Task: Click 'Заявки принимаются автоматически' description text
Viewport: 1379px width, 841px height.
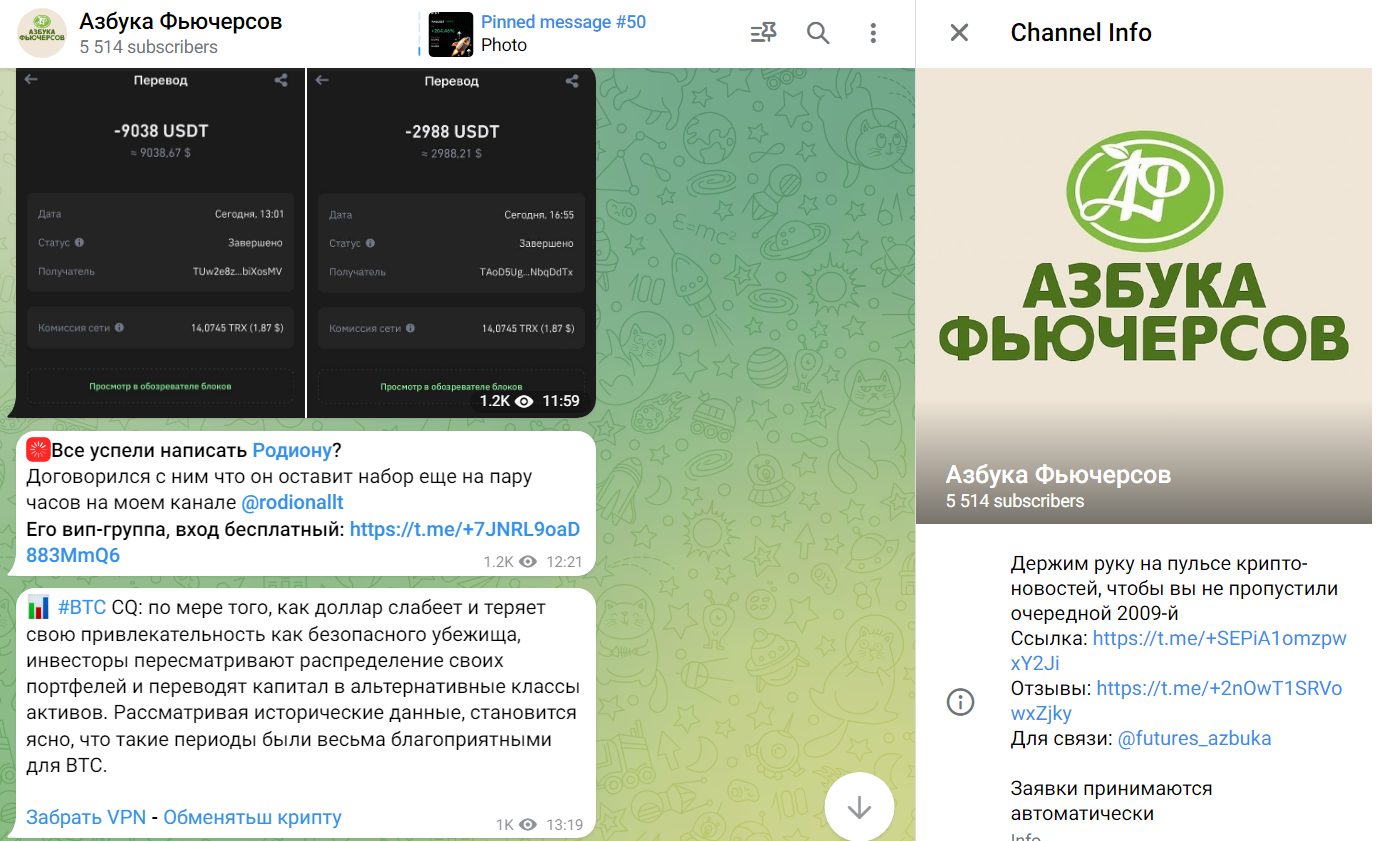Action: coord(1111,801)
